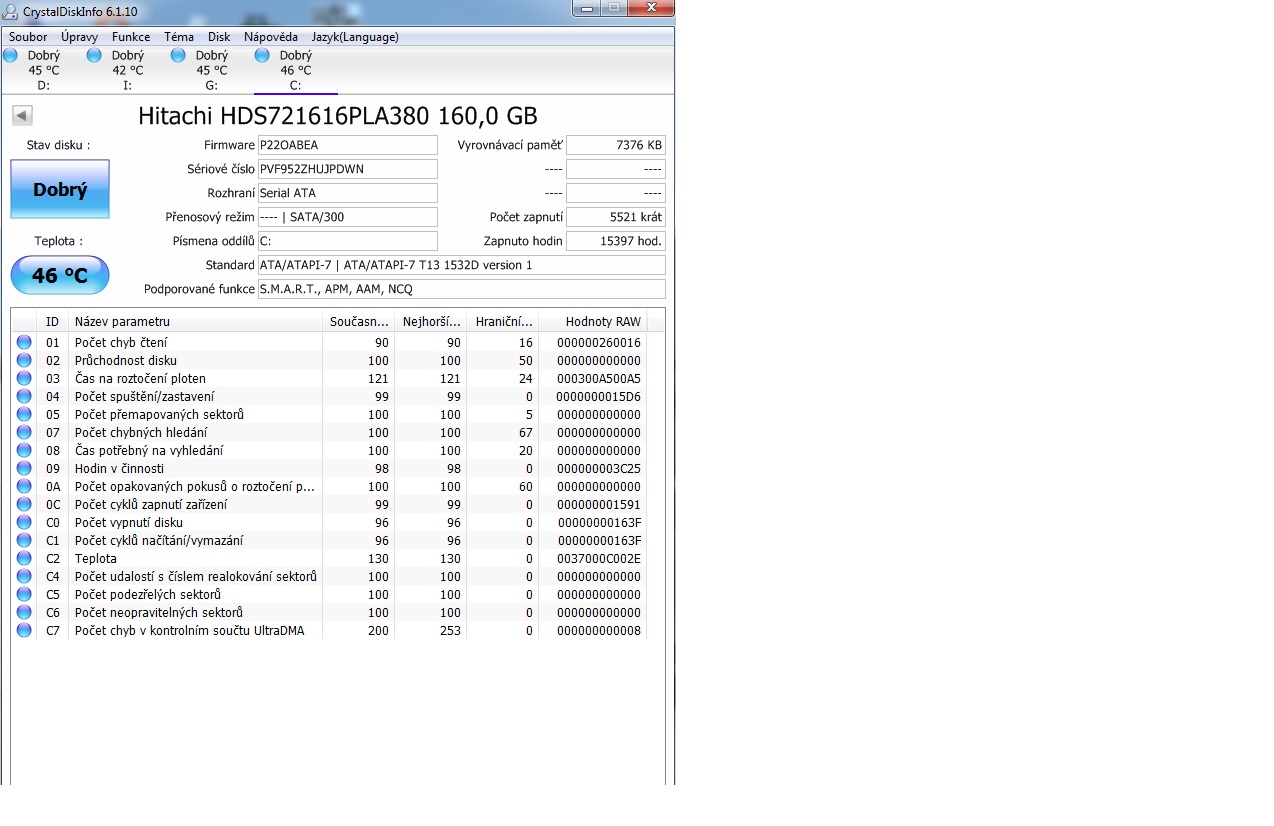Click RAW value 000000000008
The height and width of the screenshot is (826, 1274).
(598, 631)
